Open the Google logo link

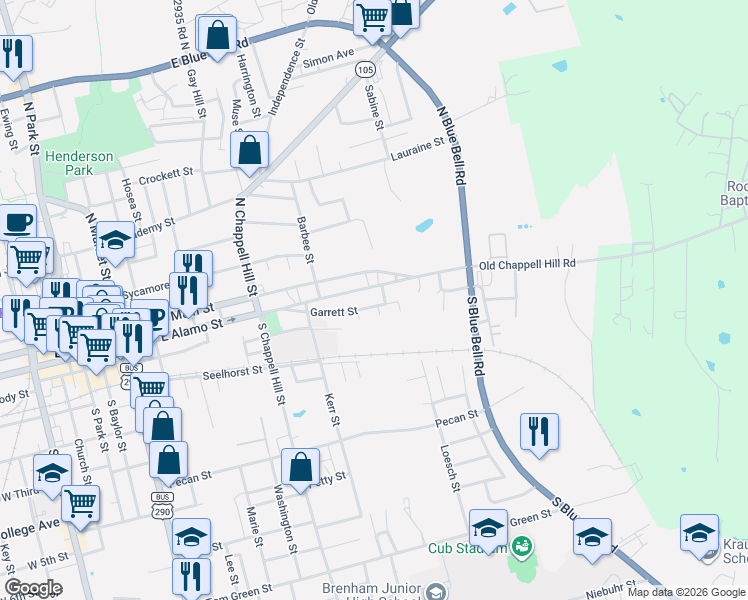coord(33,588)
